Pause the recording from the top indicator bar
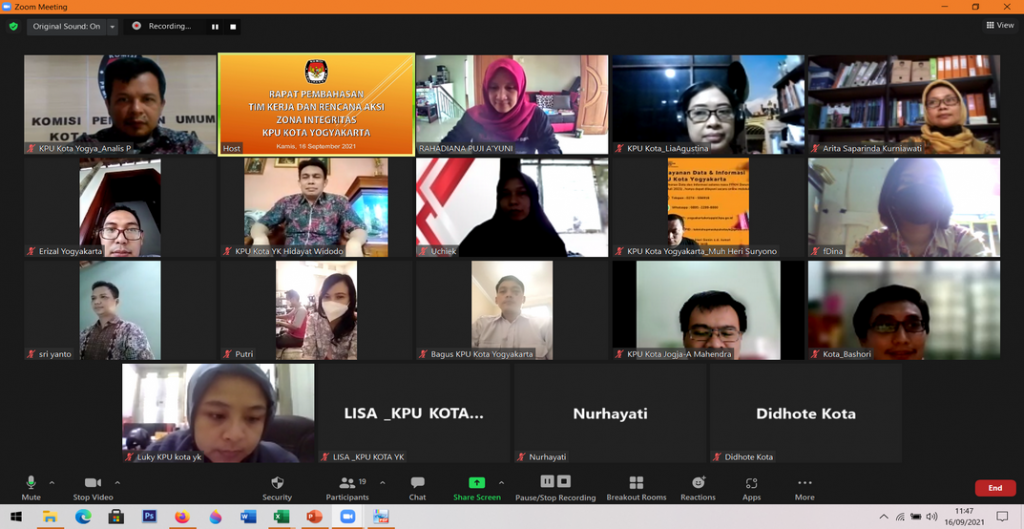Image resolution: width=1024 pixels, height=529 pixels. pyautogui.click(x=215, y=27)
